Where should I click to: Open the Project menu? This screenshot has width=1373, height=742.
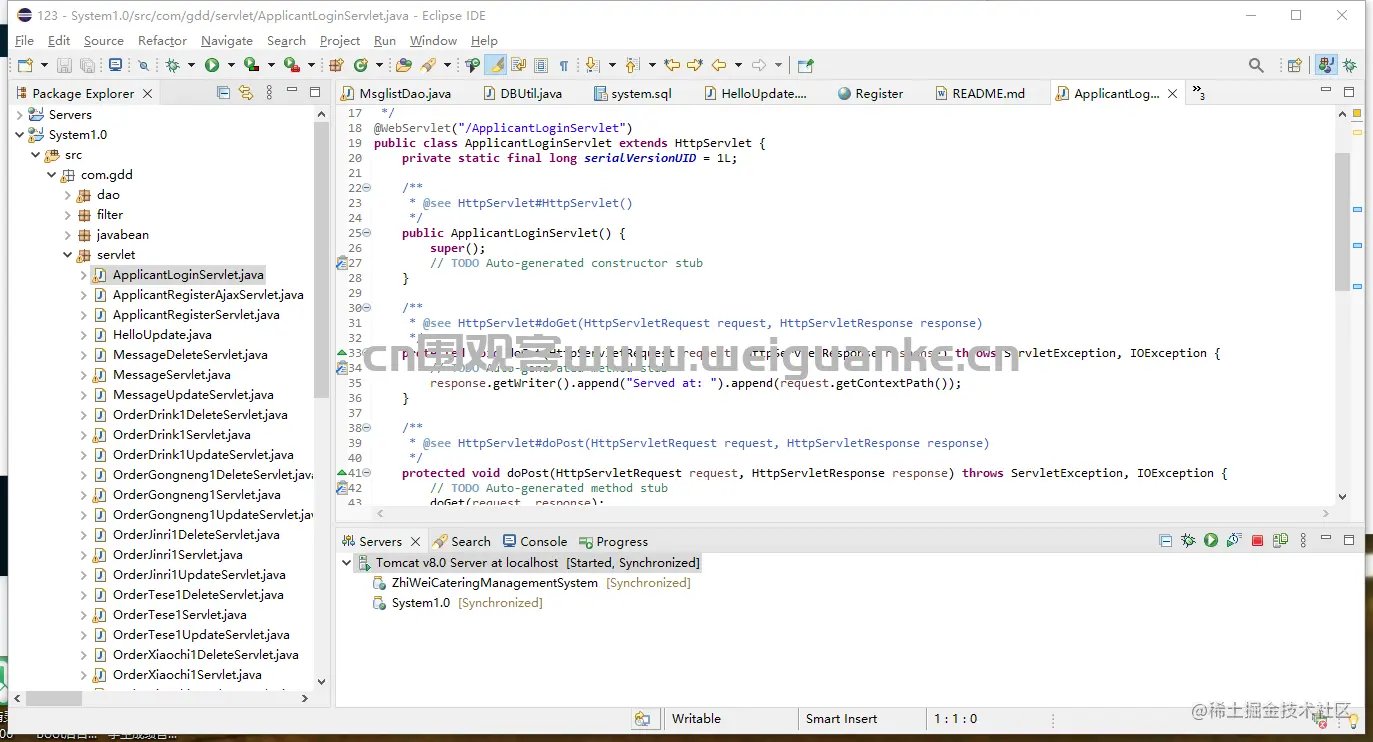point(340,40)
